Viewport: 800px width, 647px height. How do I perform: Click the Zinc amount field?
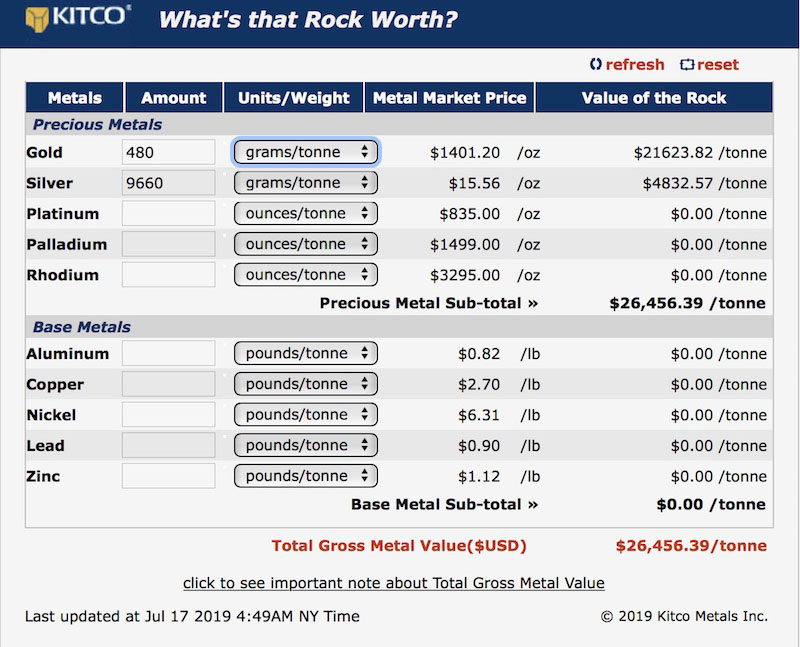tap(168, 476)
